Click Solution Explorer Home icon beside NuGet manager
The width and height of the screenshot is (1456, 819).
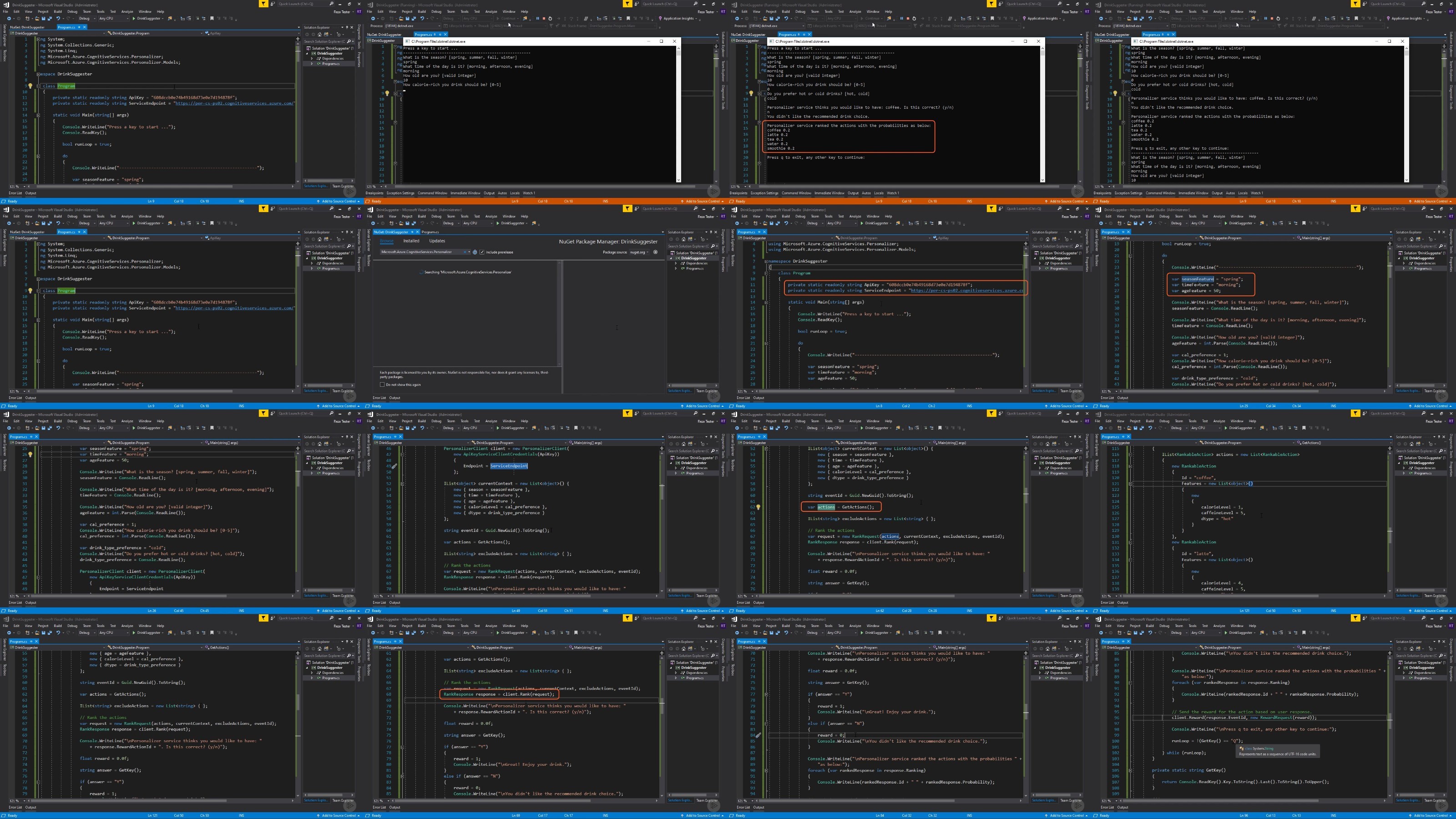click(684, 239)
